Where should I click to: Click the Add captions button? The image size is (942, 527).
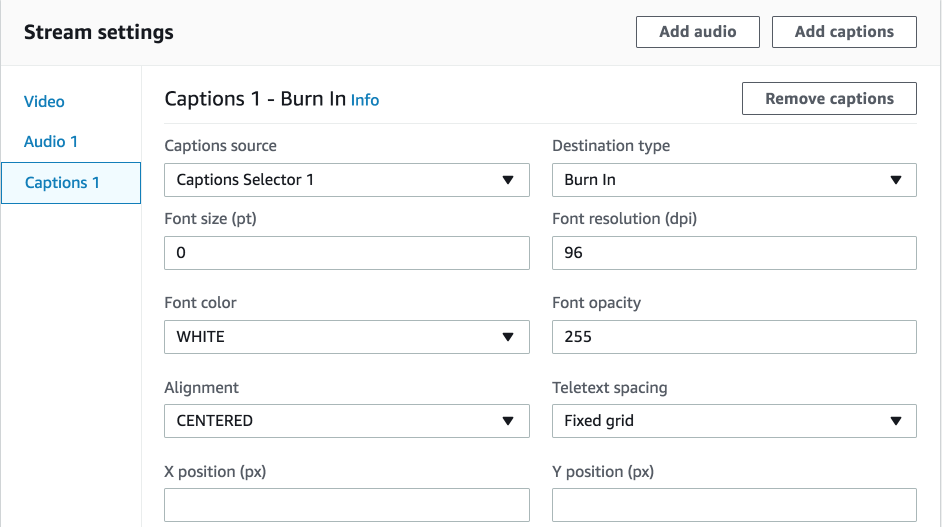[x=844, y=32]
